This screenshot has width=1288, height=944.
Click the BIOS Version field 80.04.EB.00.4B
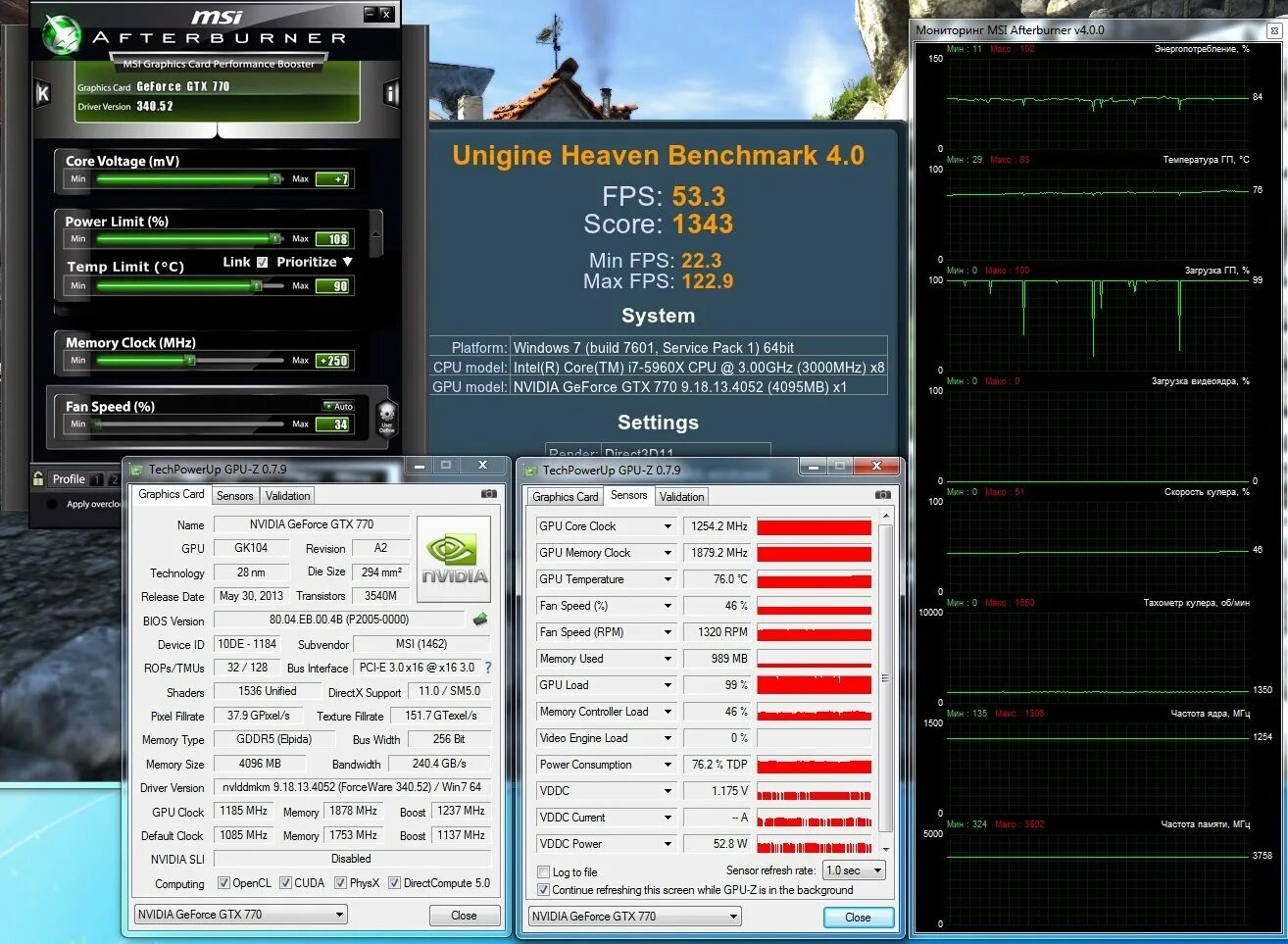pos(339,620)
